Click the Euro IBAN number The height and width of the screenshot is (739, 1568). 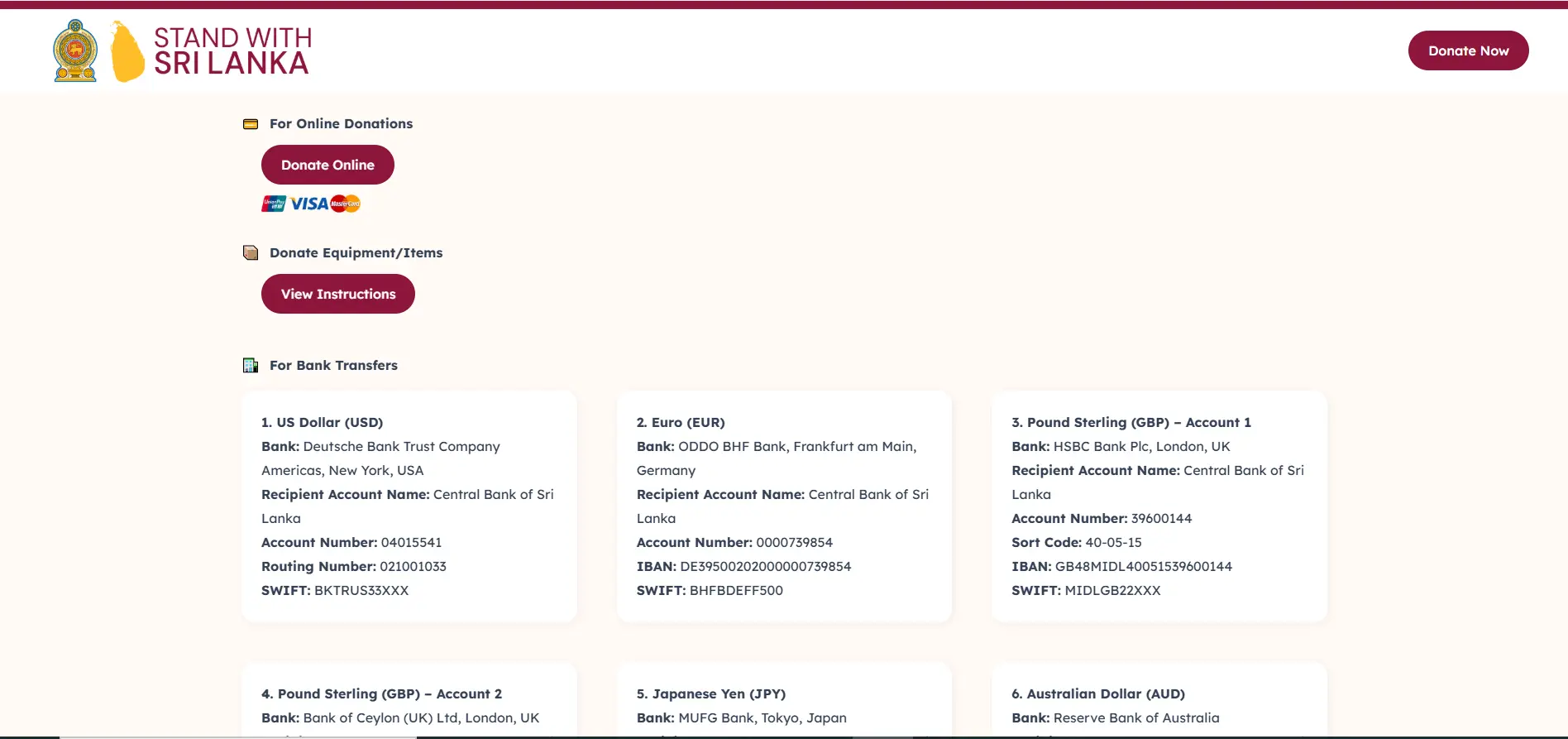coord(765,566)
